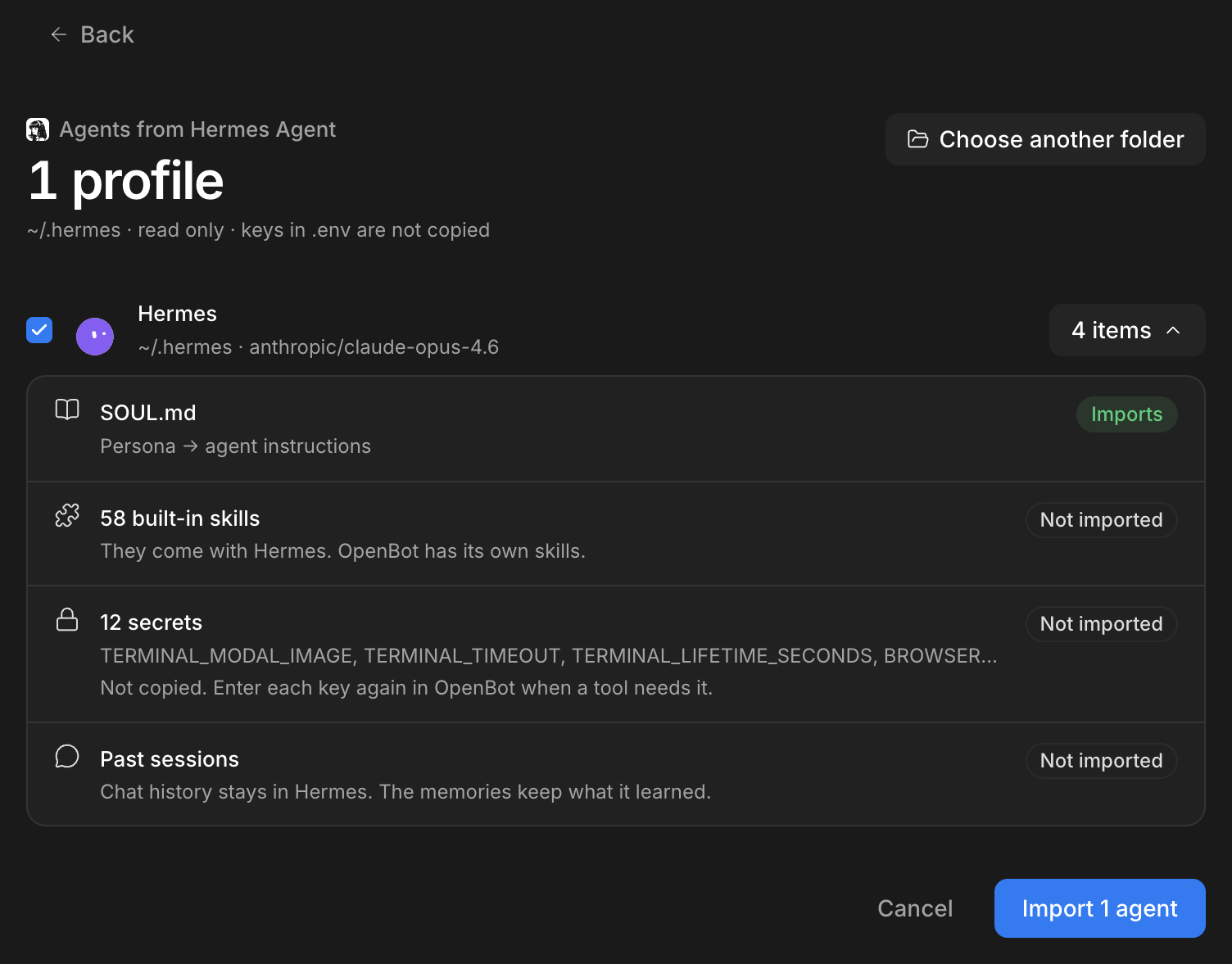Click Not imported badge for Past sessions
Screen dimensions: 1232x964
[1102, 761]
